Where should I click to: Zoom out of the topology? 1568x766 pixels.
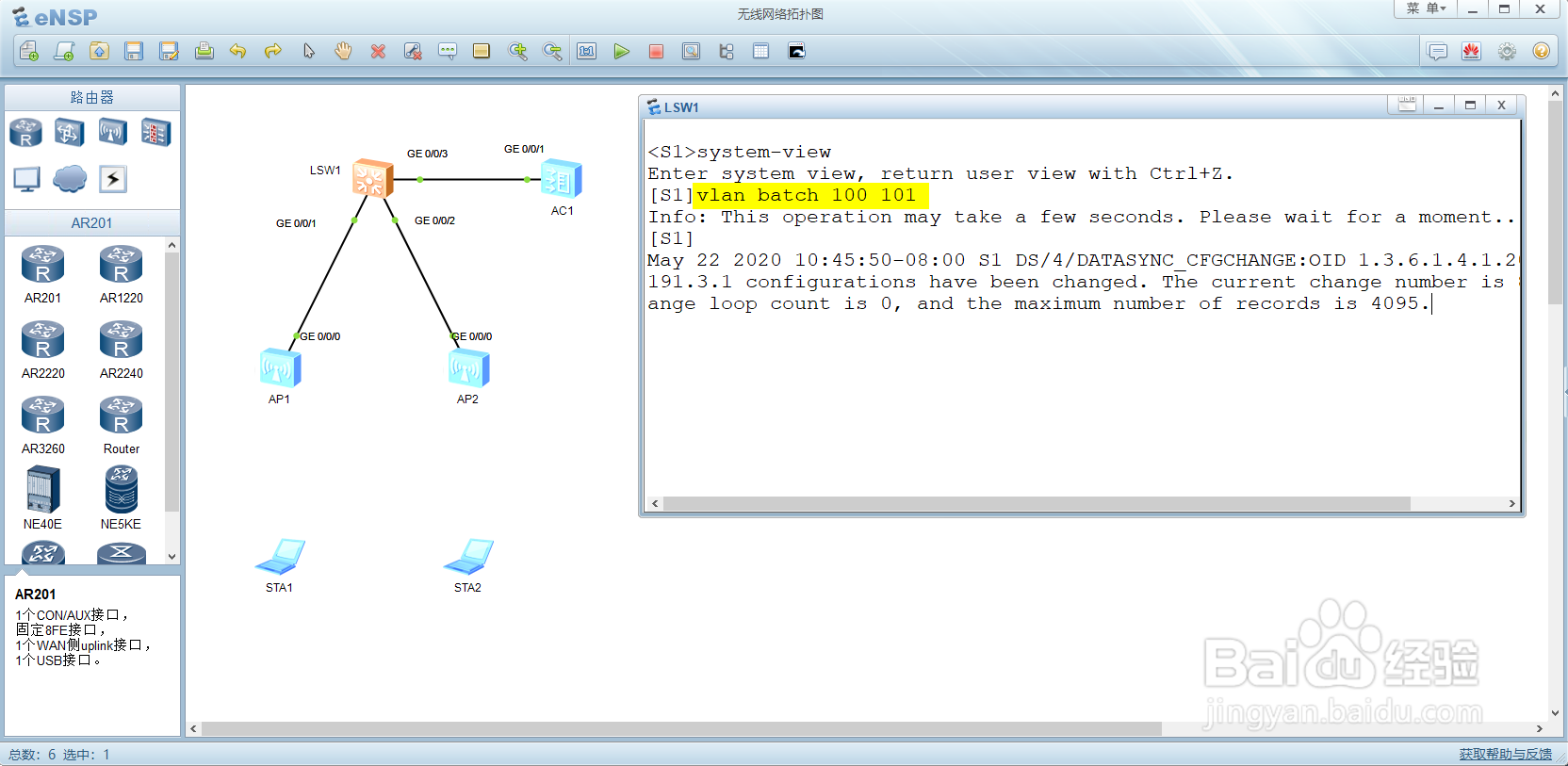(552, 51)
